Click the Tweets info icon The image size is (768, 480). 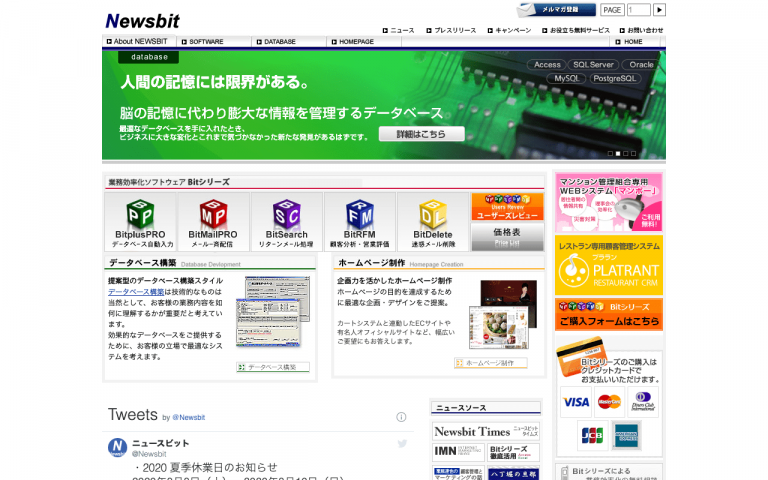tap(401, 417)
